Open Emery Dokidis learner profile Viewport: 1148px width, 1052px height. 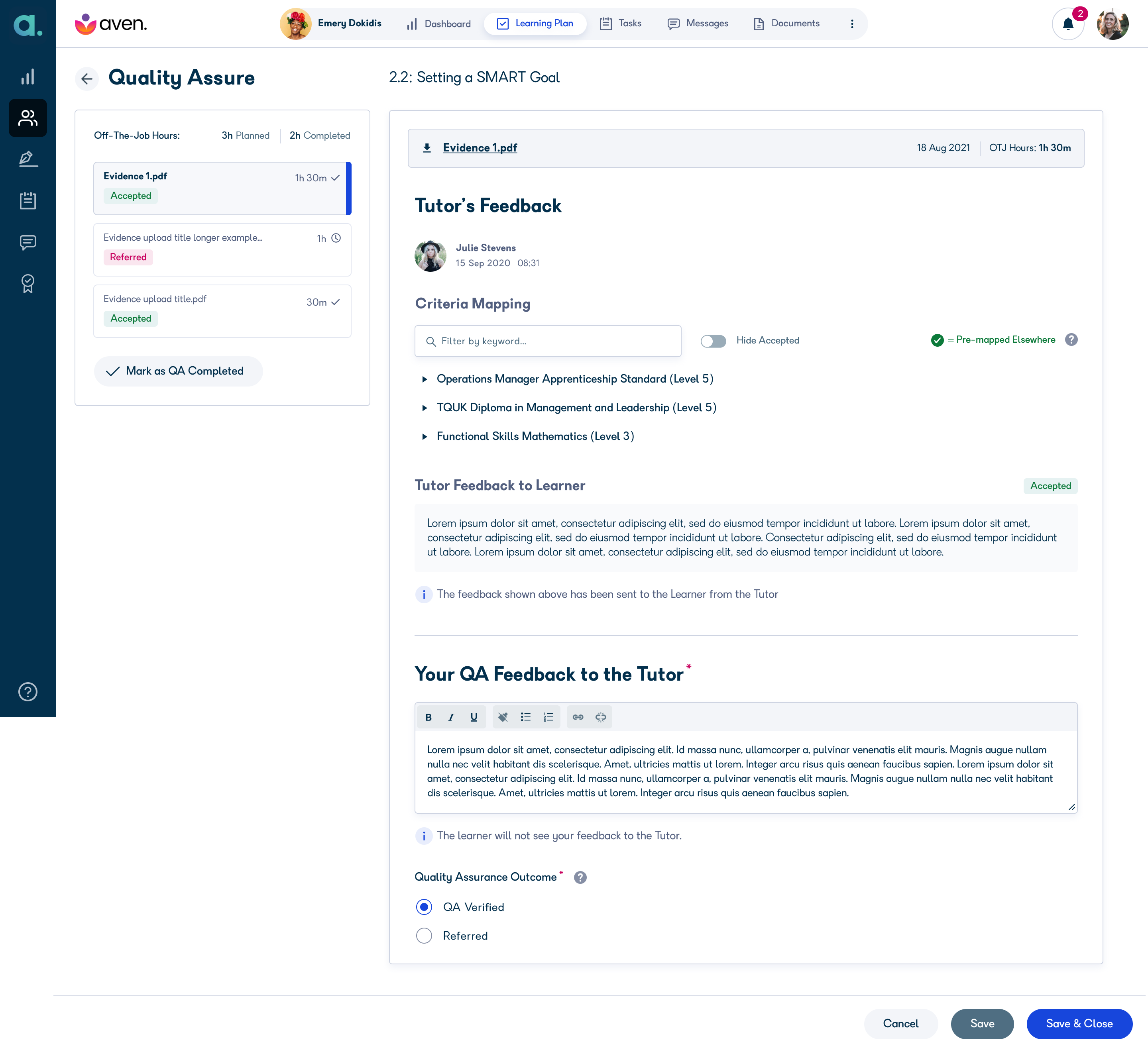[x=331, y=24]
